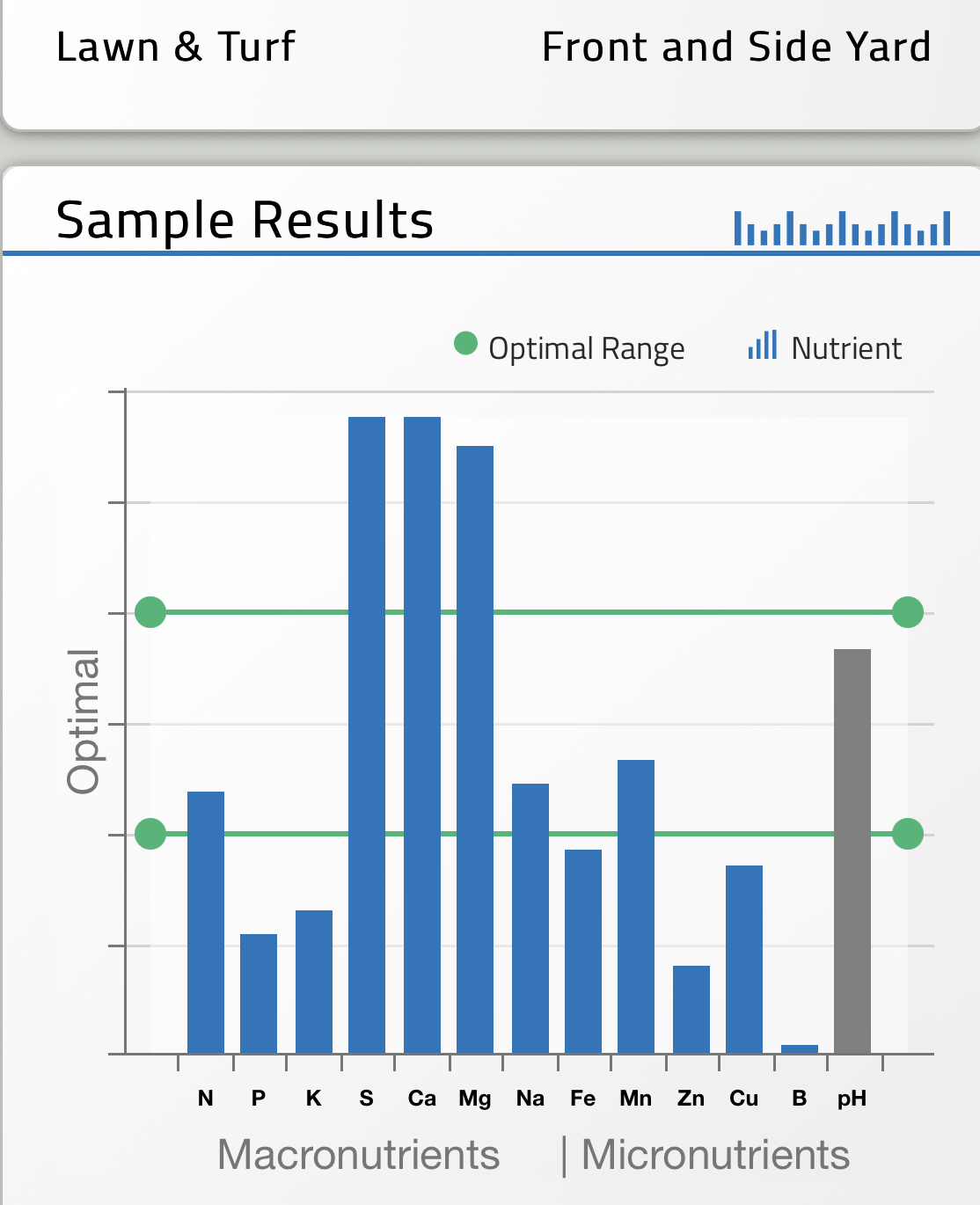Select the Iron (Fe) bar

click(583, 952)
